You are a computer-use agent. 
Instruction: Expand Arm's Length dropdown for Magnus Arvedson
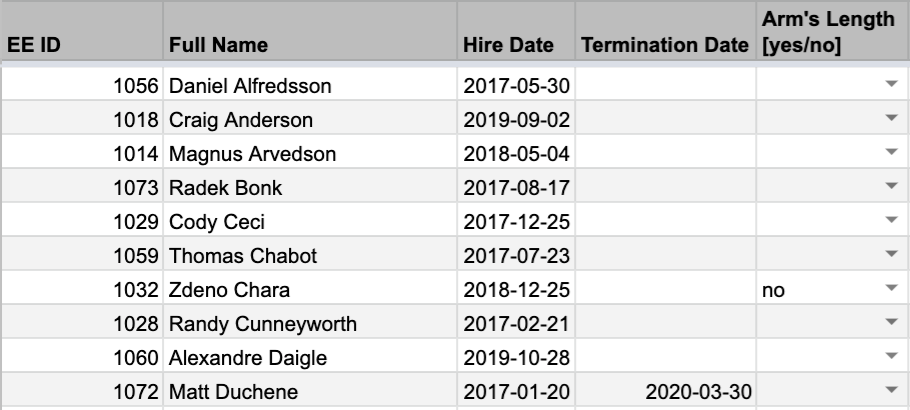(x=892, y=155)
